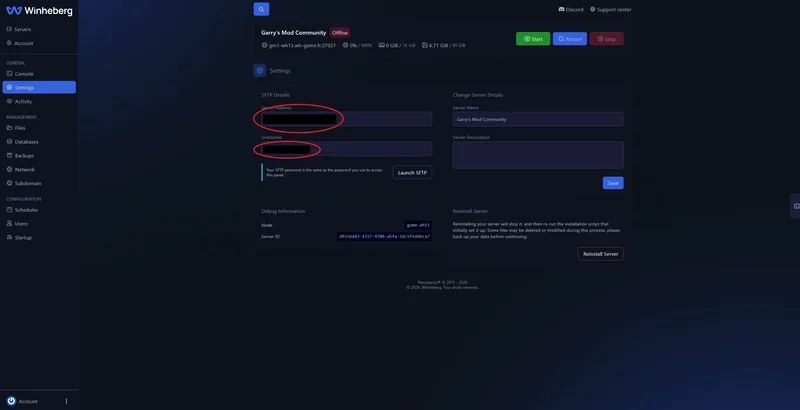
Task: Click the Server ID value
Action: [x=385, y=237]
